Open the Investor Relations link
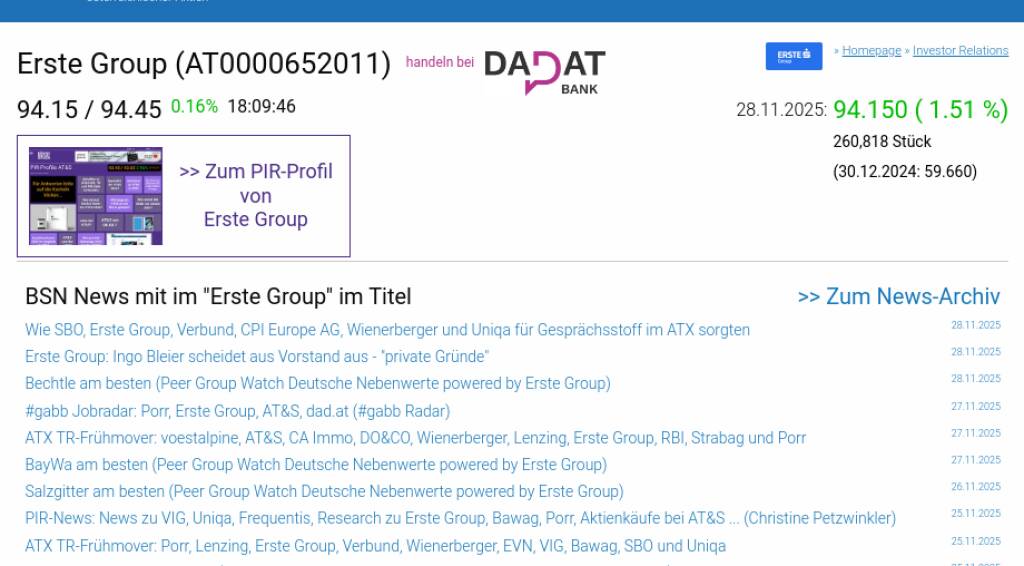The height and width of the screenshot is (566, 1024). [960, 51]
